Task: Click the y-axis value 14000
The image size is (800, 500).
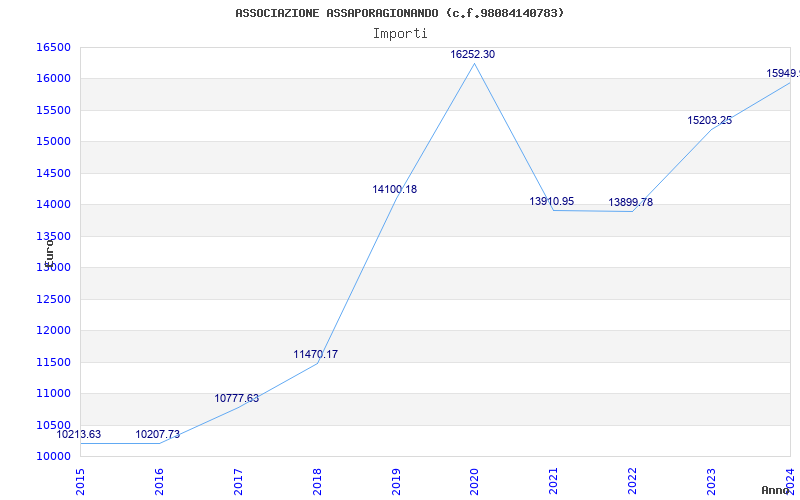Action: [x=53, y=205]
